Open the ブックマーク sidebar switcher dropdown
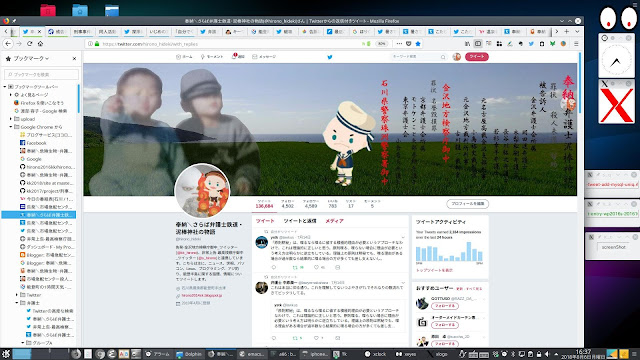Viewport: 640px width, 360px height. click(31, 59)
